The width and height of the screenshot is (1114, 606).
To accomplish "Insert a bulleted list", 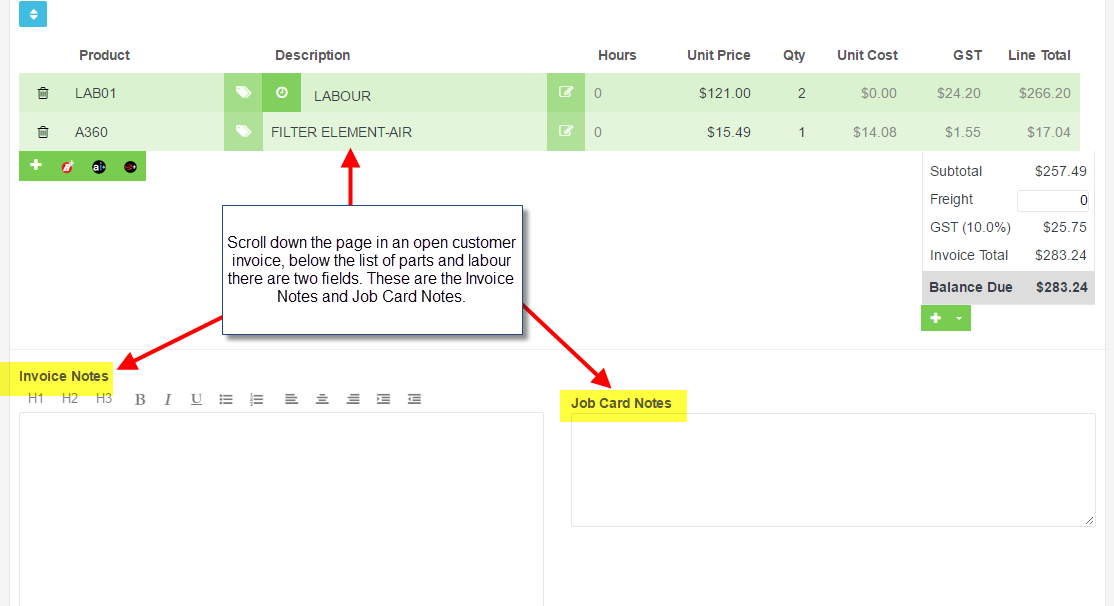I will point(226,399).
